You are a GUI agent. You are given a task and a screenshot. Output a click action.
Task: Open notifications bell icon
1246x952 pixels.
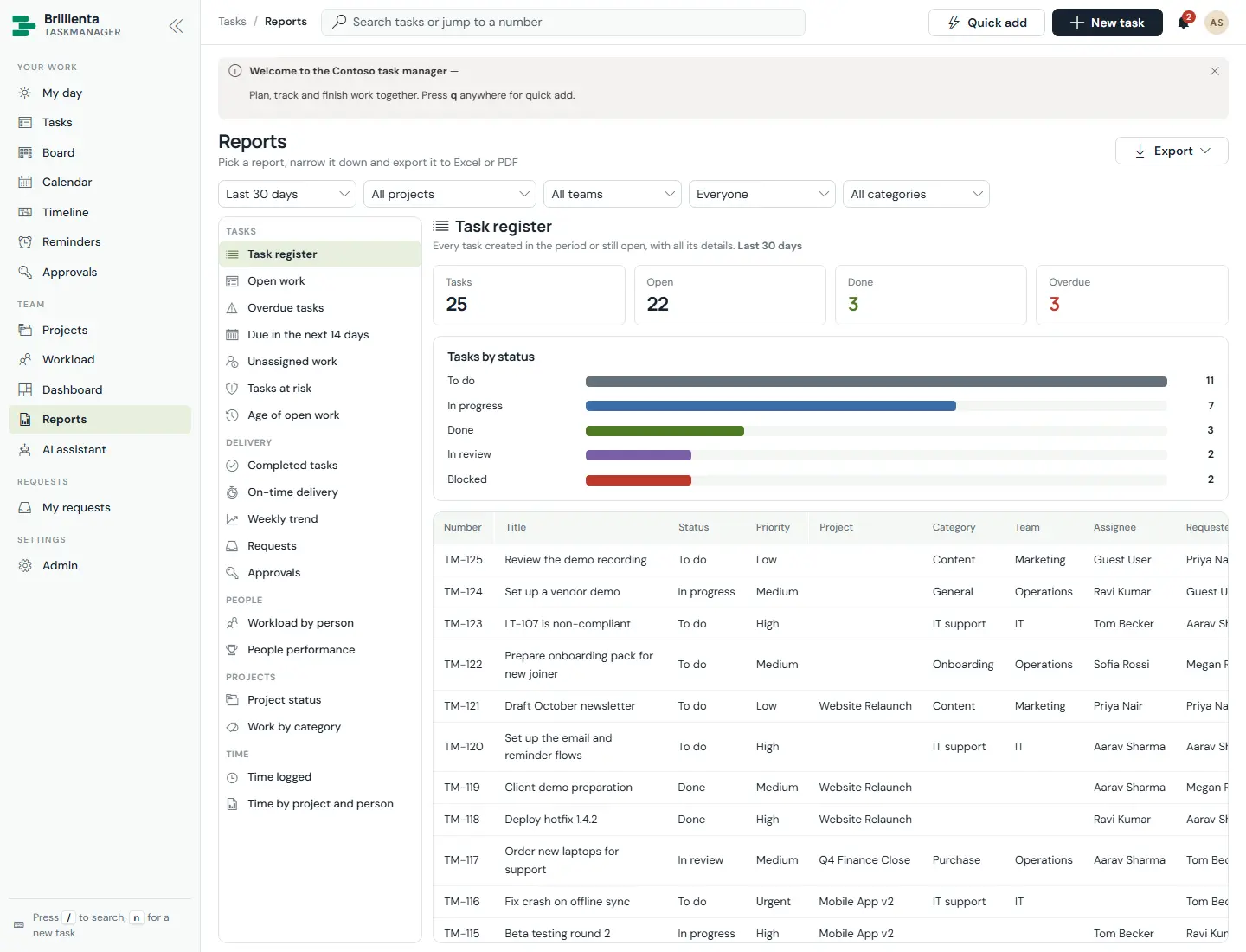coord(1184,23)
